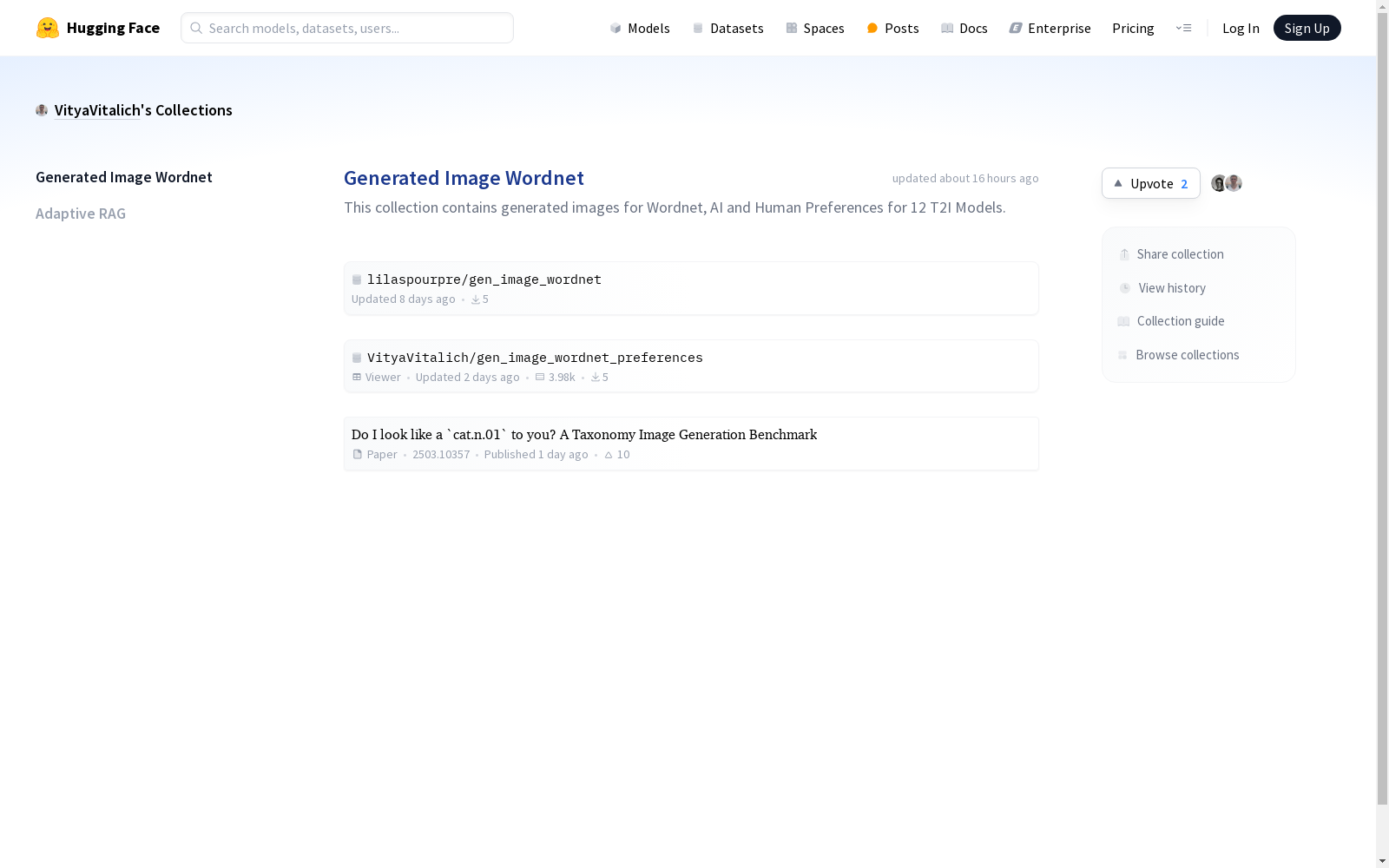This screenshot has width=1389, height=868.
Task: Open the Posts page
Action: tap(892, 28)
